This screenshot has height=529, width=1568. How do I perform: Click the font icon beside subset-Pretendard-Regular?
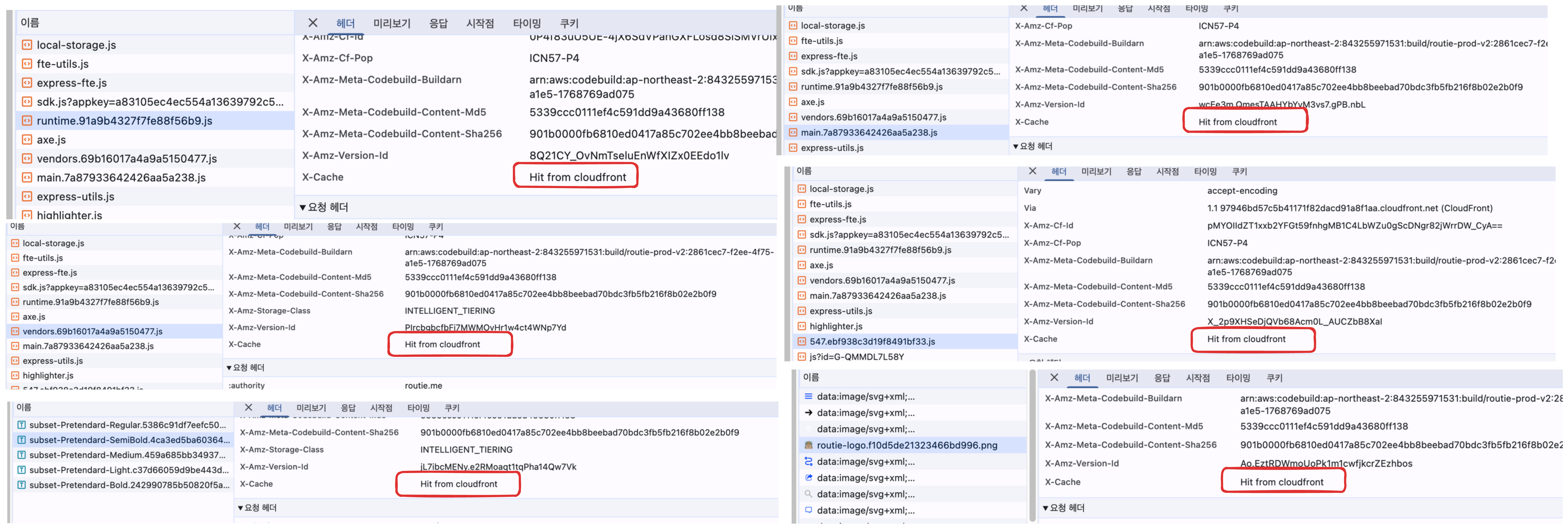click(21, 425)
